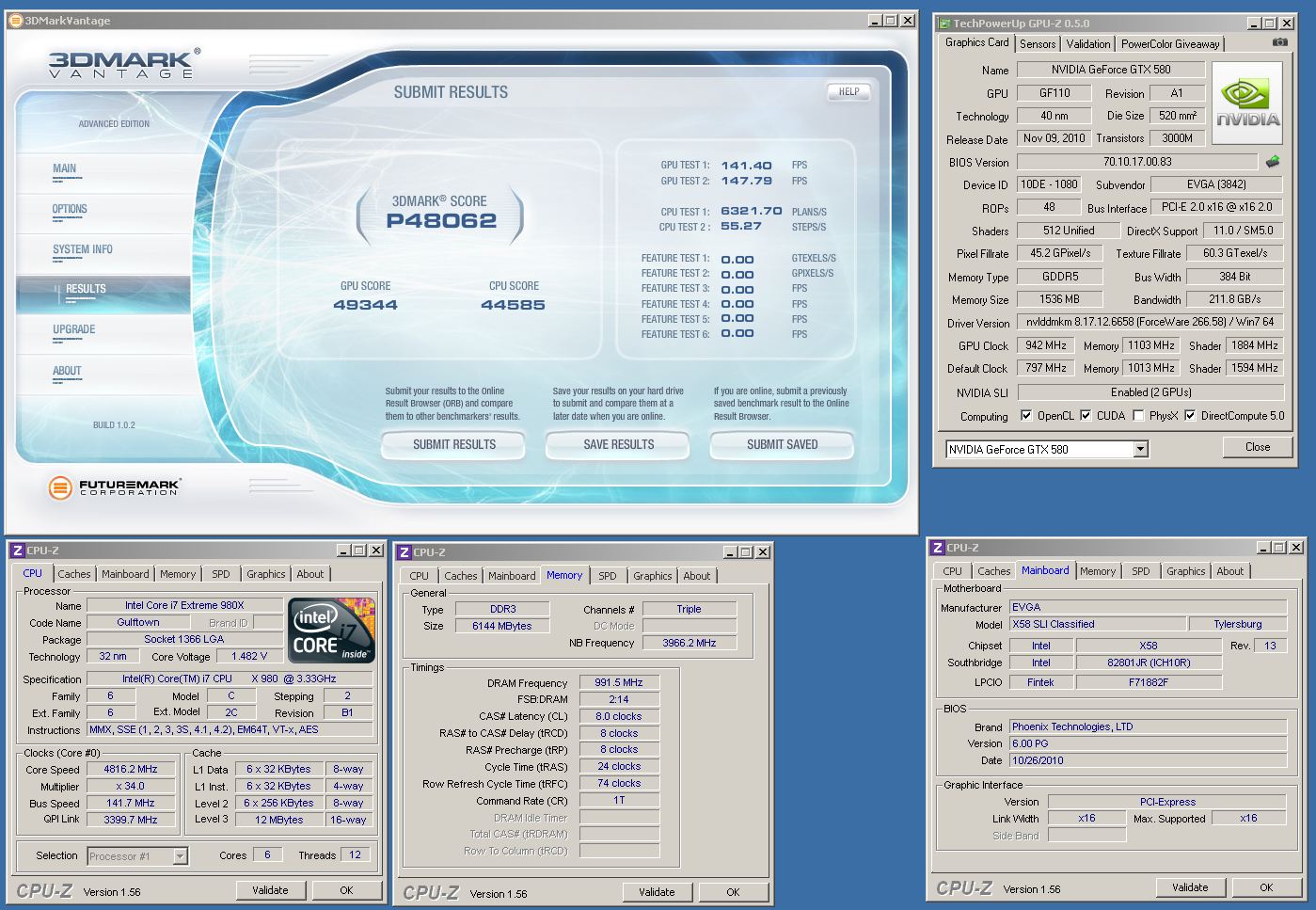
Task: Click the BIOS Version field 70.10.17.00.83
Action: point(1137,162)
